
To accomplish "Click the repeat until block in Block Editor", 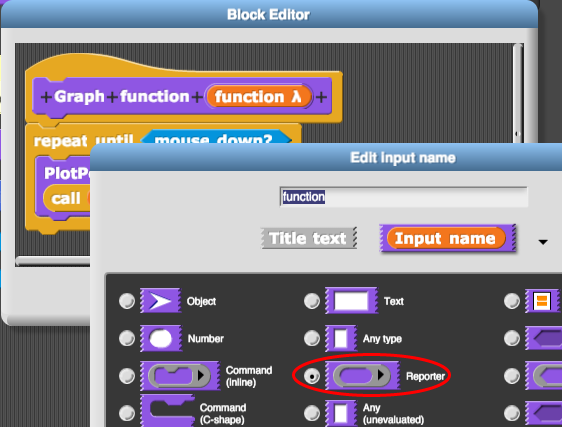I will (83, 140).
